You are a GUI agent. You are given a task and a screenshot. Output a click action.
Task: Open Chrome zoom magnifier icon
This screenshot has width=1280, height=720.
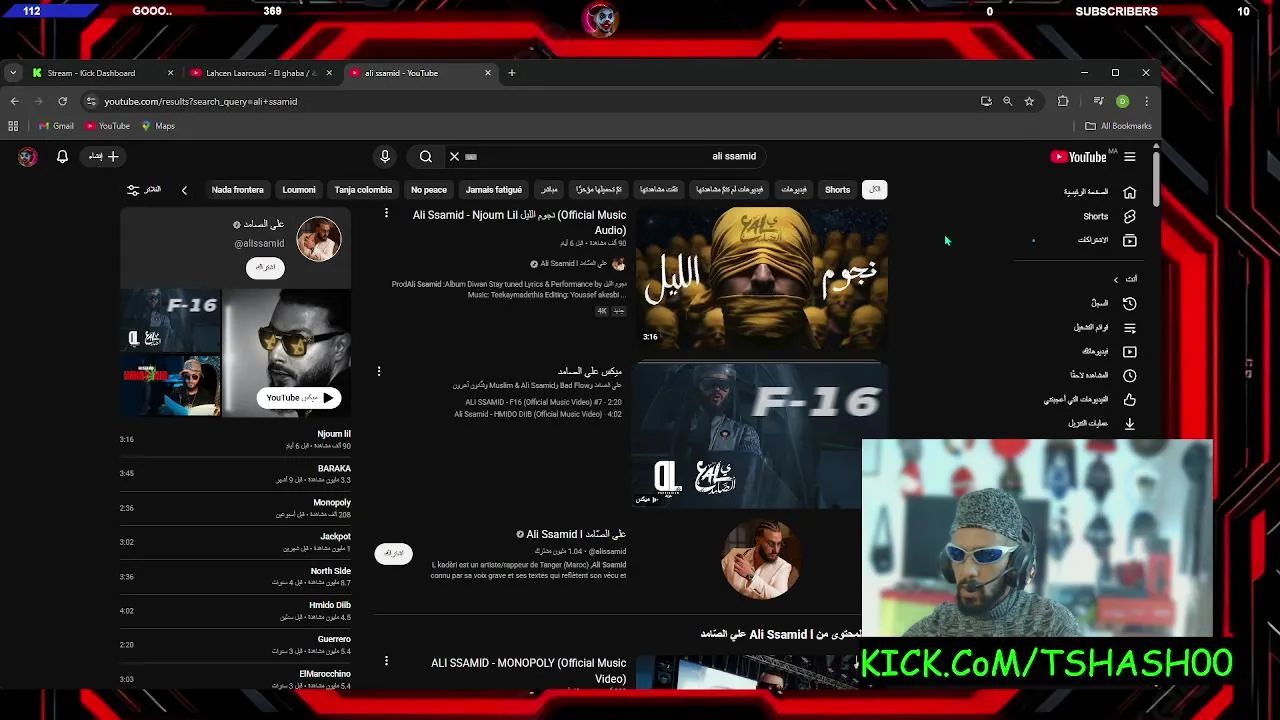point(1007,101)
